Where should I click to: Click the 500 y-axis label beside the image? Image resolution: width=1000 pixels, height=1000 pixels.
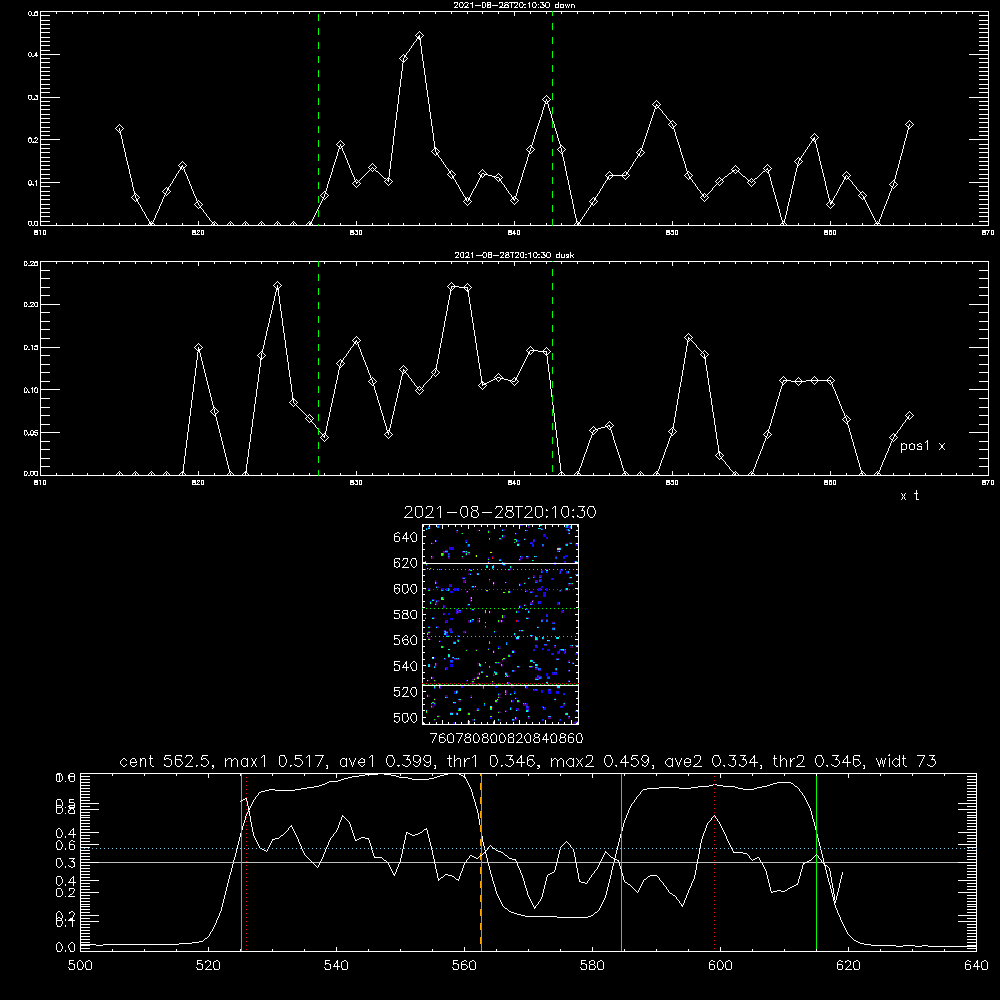406,717
